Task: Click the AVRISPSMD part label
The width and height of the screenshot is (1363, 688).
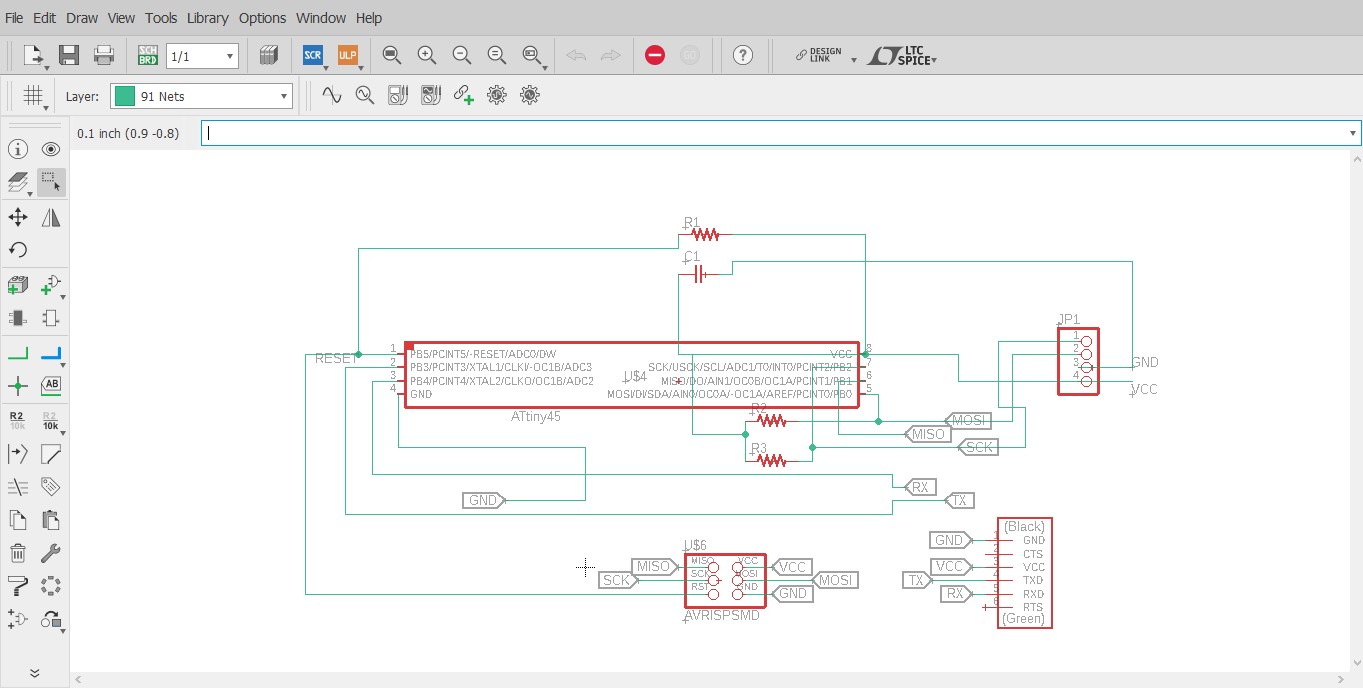Action: click(722, 616)
